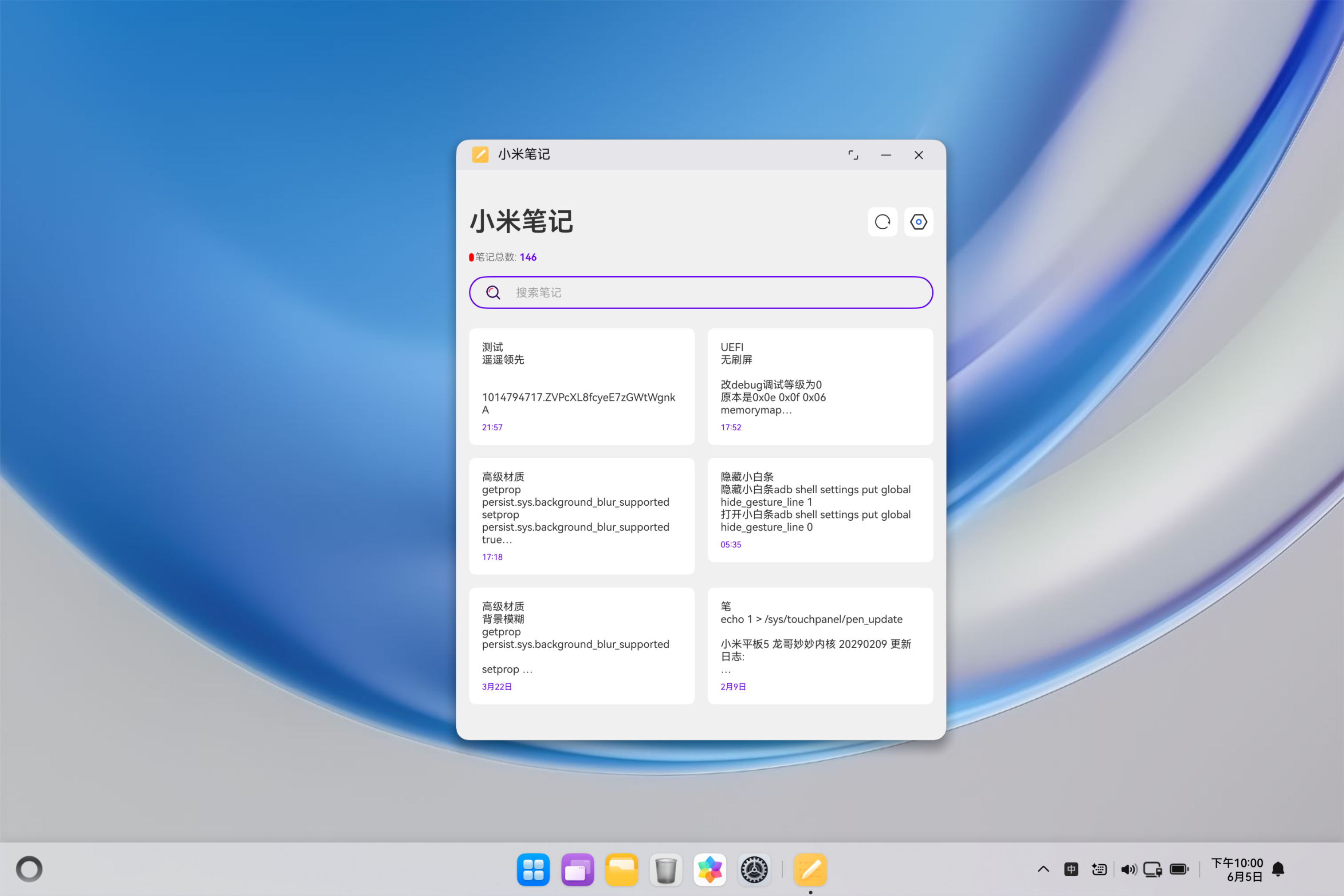This screenshot has width=1344, height=896.
Task: Toggle fullscreen with the expand corners icon
Action: pos(853,155)
